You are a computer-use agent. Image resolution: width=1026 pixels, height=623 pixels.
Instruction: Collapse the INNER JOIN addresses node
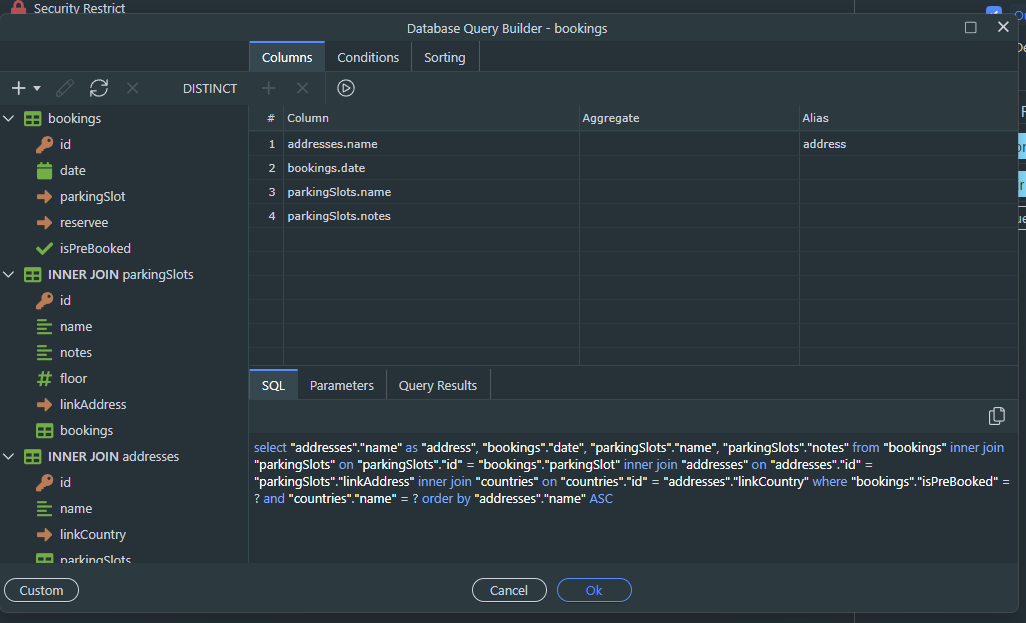pyautogui.click(x=9, y=457)
